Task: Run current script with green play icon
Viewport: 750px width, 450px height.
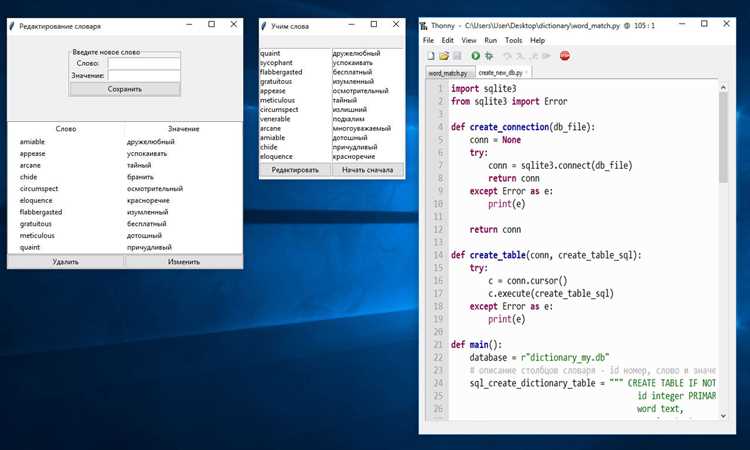Action: point(475,56)
